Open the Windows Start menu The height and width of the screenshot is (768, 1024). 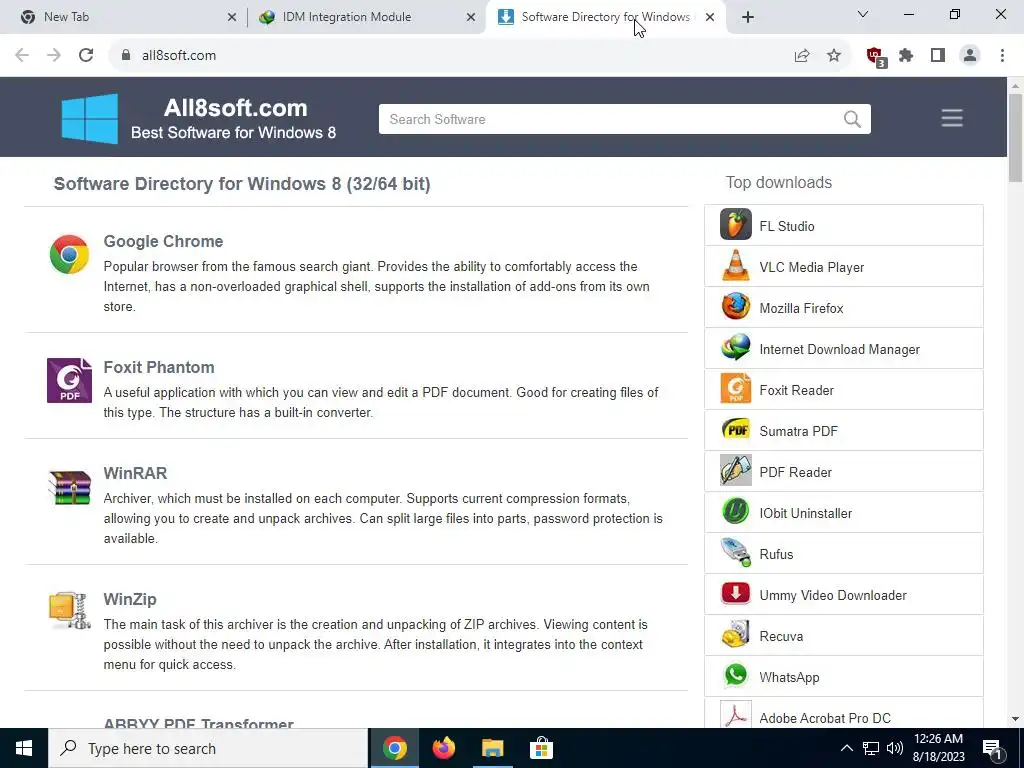tap(24, 748)
